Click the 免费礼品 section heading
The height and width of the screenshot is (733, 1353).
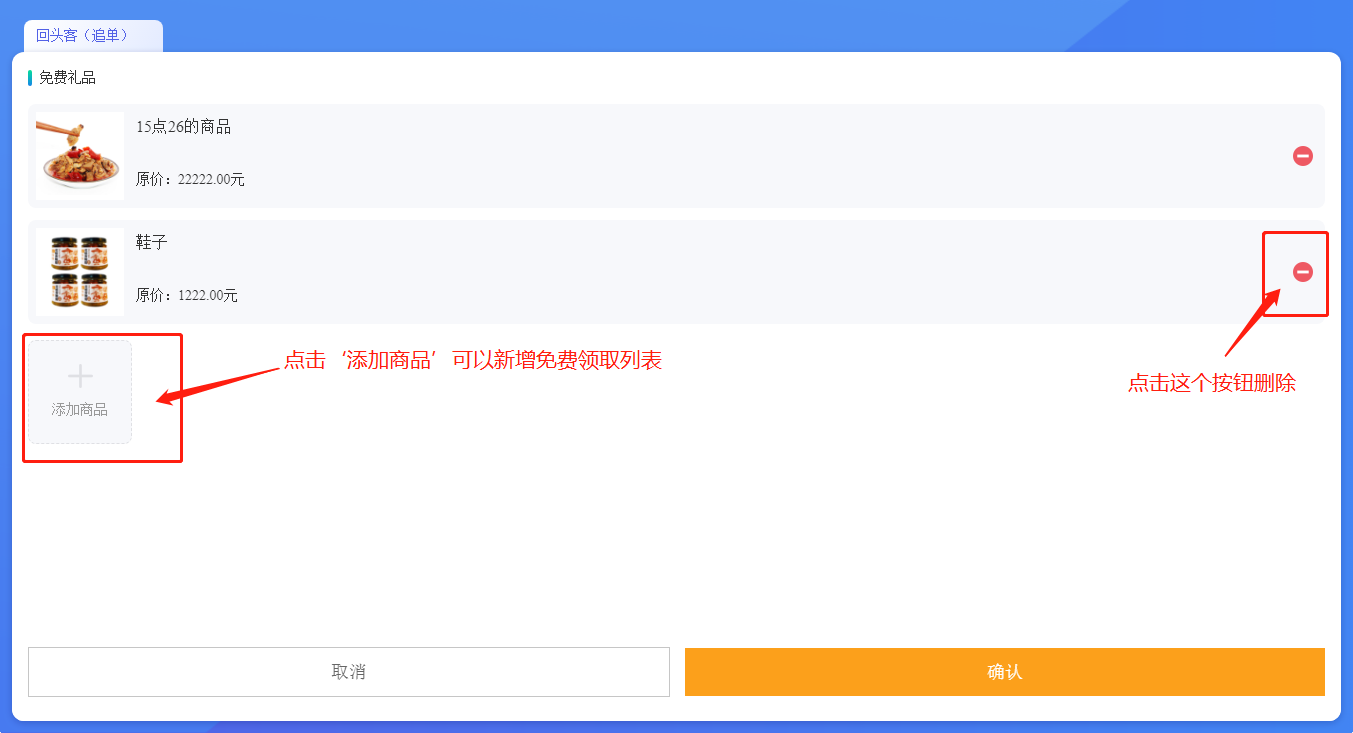(x=68, y=78)
